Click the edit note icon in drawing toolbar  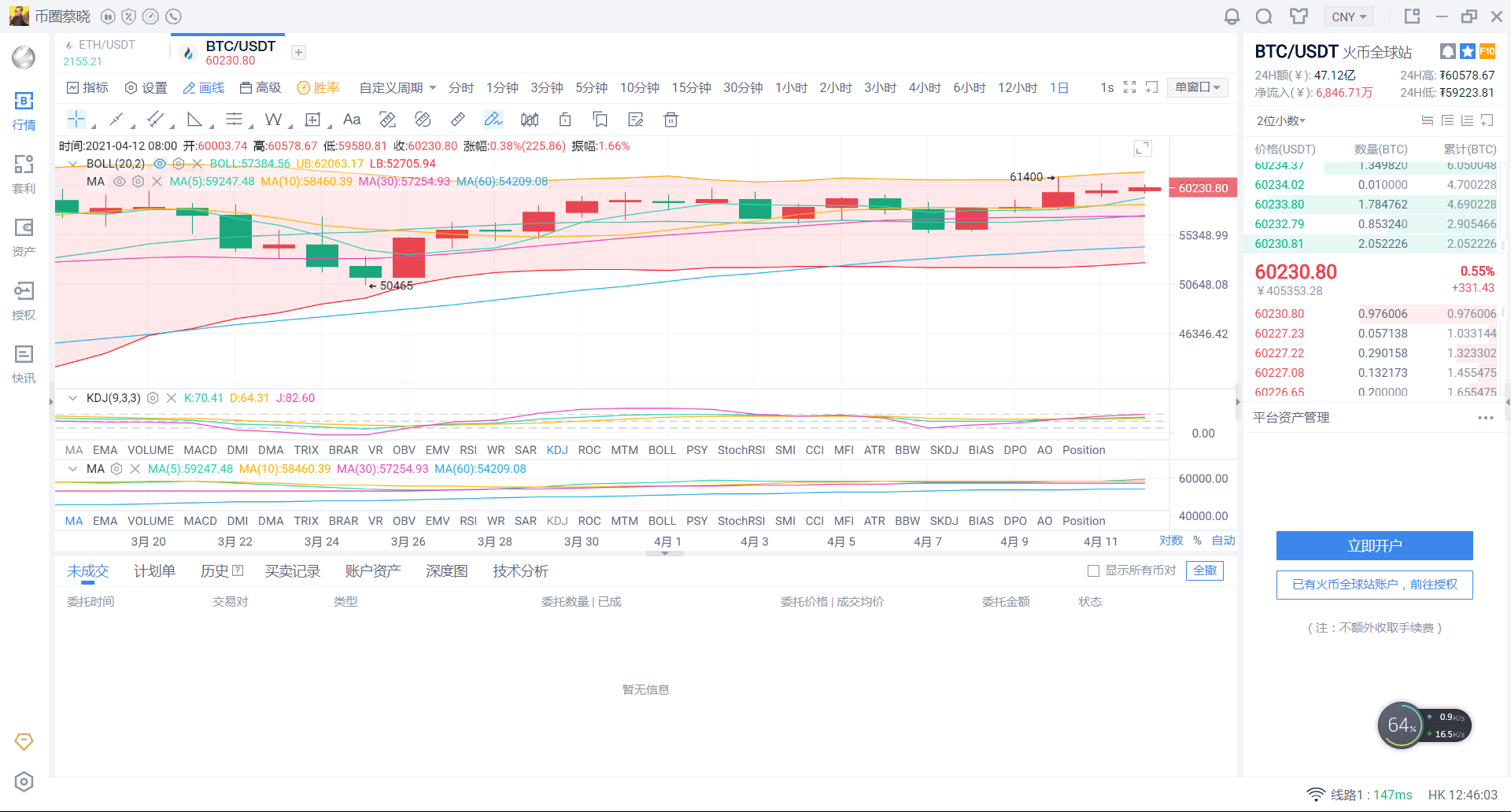pyautogui.click(x=636, y=120)
